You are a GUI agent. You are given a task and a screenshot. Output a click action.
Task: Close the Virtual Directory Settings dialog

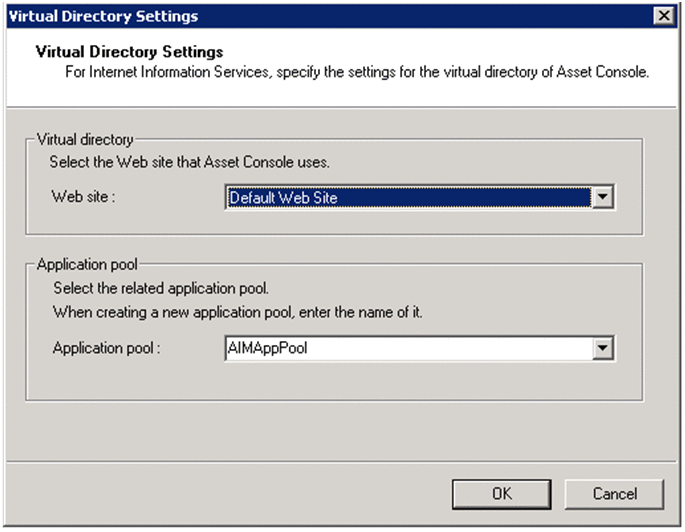point(662,16)
